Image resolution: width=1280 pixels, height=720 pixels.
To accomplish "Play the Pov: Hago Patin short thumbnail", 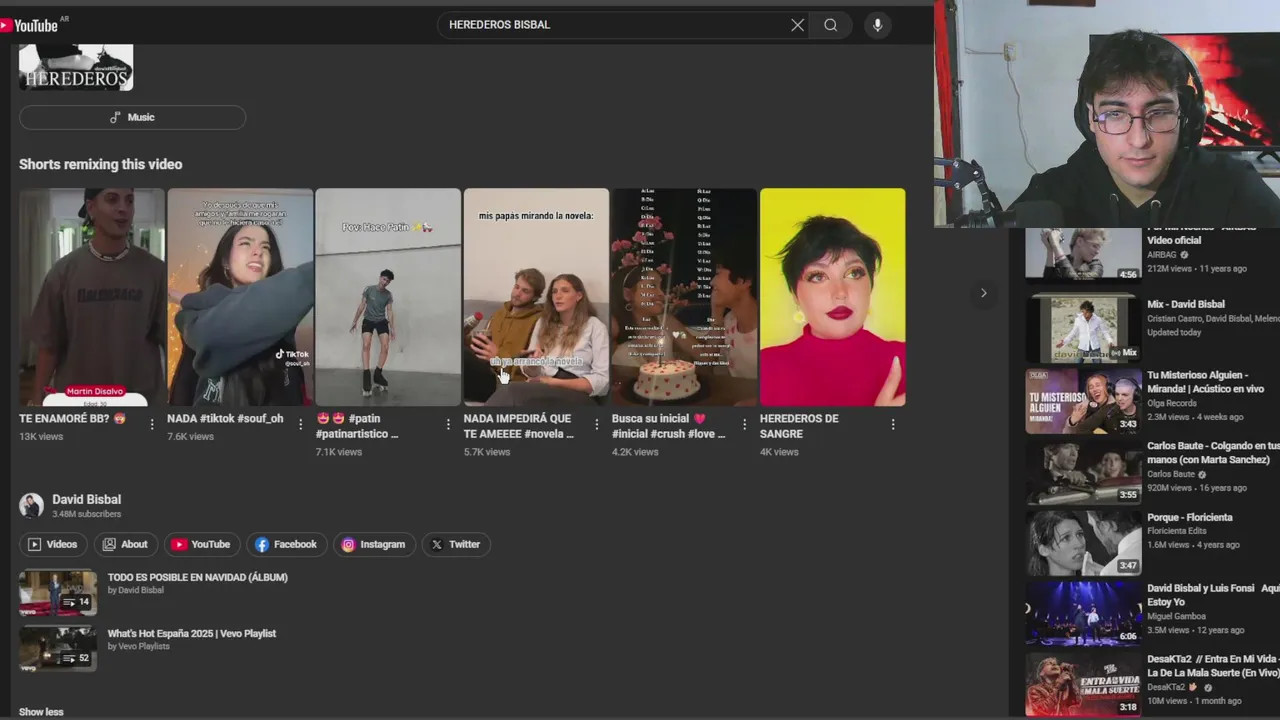I will click(x=388, y=297).
